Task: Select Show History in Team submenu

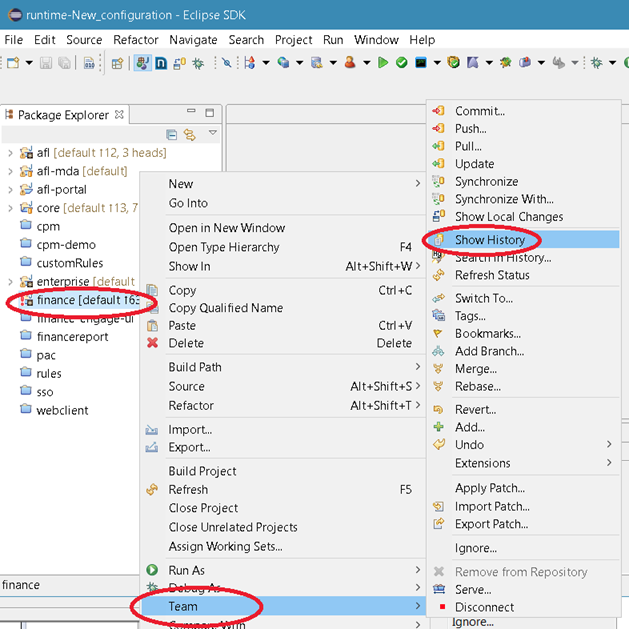Action: click(x=484, y=240)
